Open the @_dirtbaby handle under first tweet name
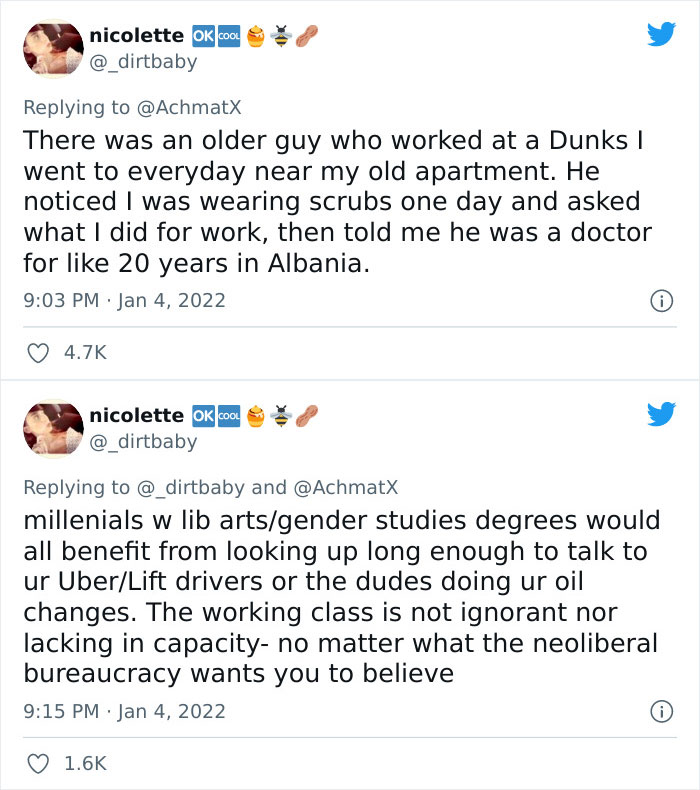Viewport: 700px width, 790px height. 143,61
